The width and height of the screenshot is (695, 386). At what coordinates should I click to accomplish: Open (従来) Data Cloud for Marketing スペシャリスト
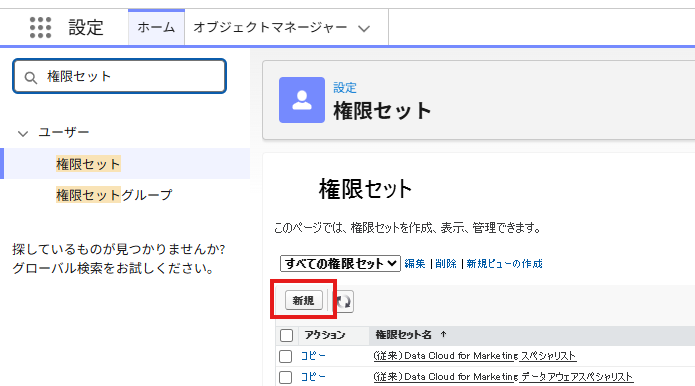click(475, 356)
